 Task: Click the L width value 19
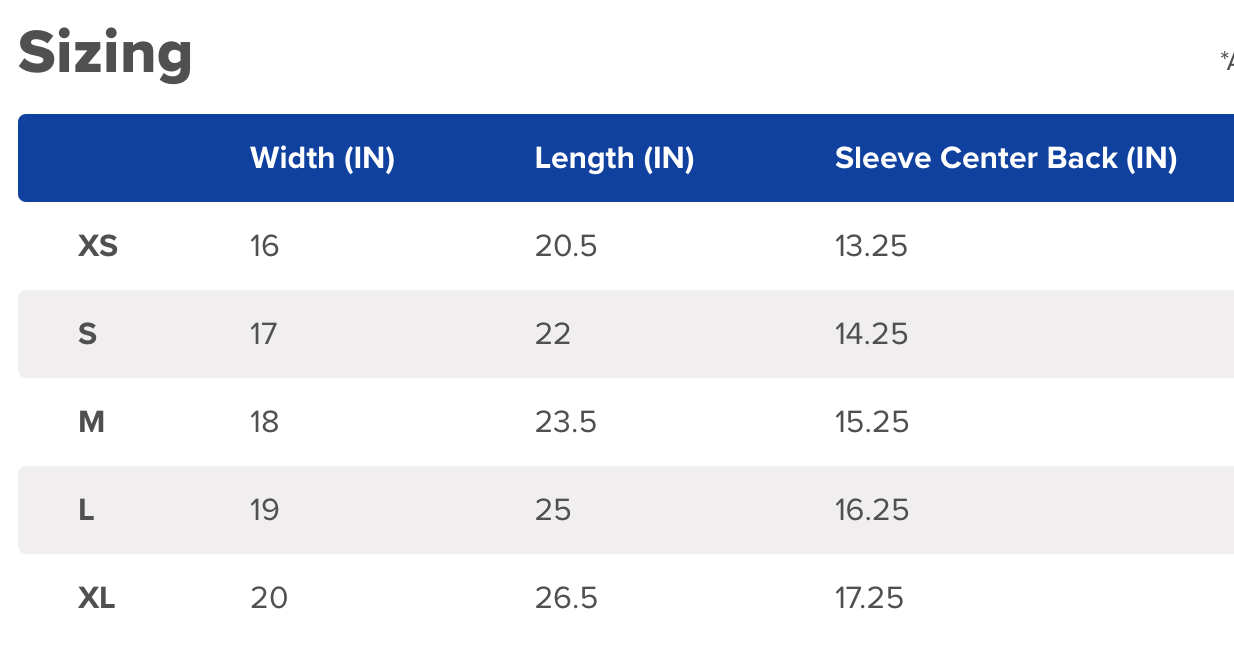click(x=265, y=510)
